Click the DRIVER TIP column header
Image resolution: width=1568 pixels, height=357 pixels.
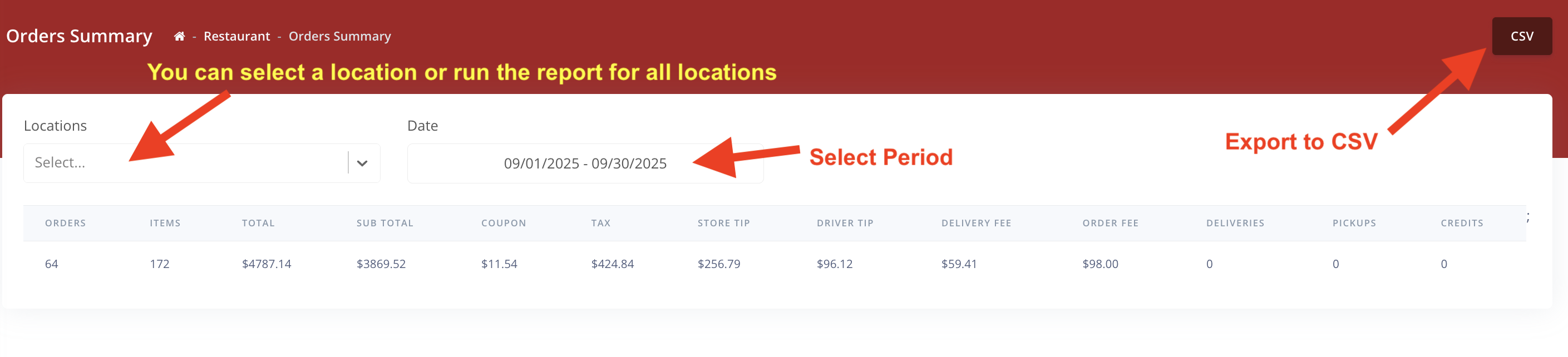pos(845,223)
